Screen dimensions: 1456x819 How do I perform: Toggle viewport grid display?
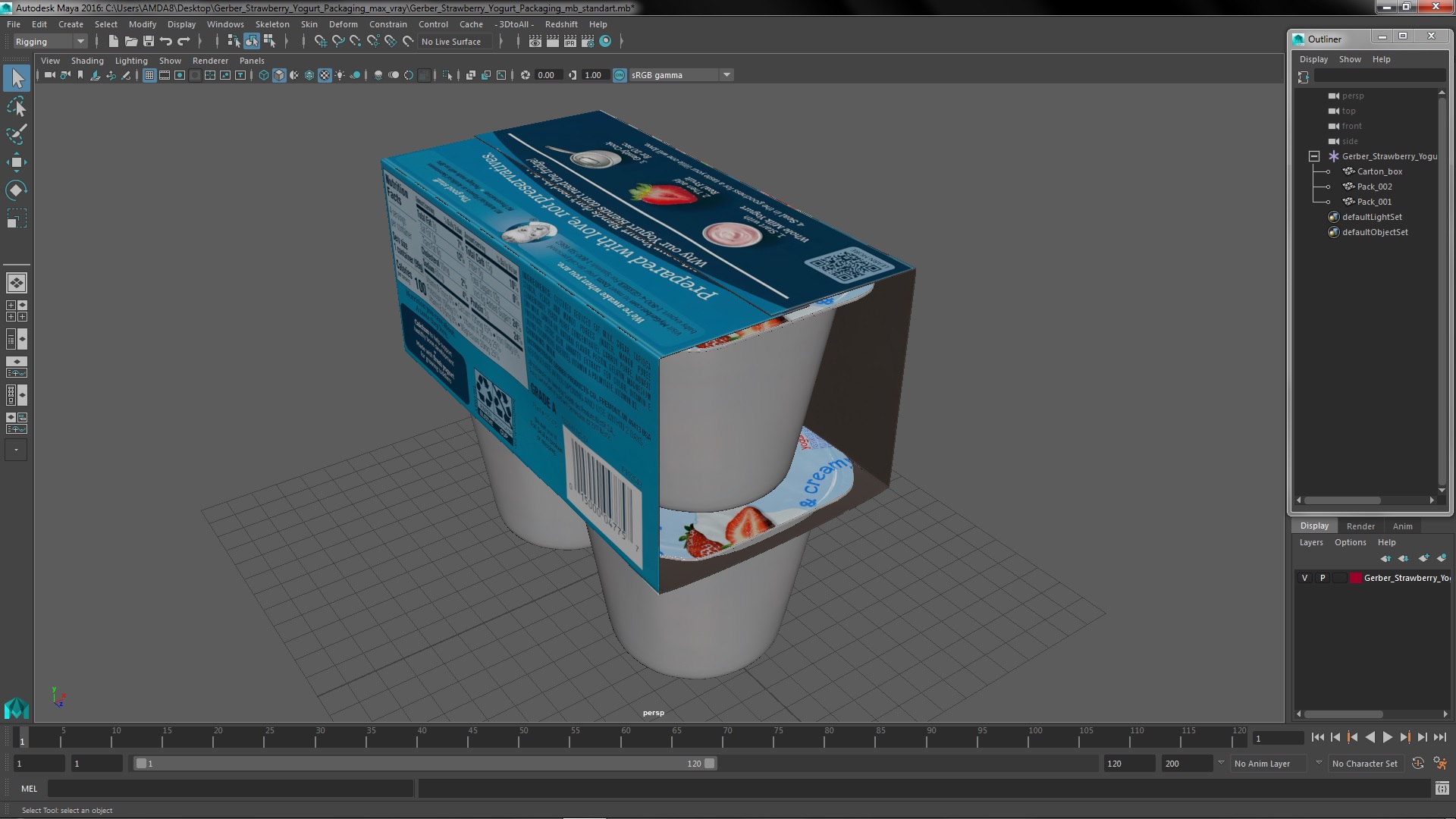coord(149,75)
